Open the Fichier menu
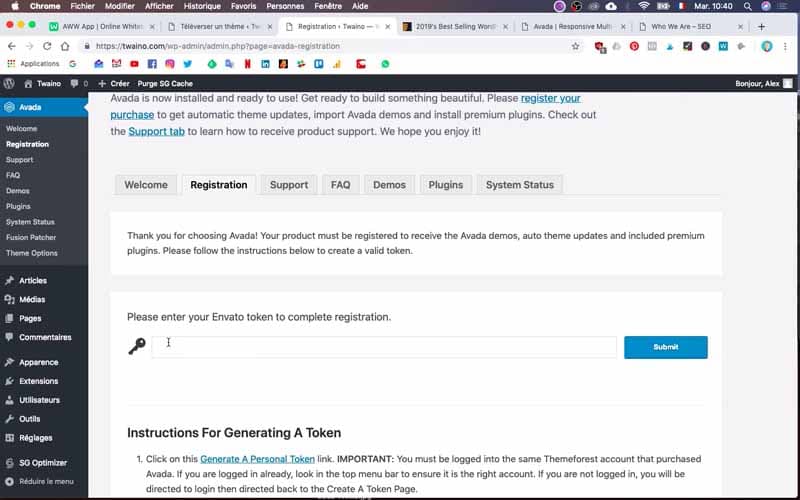 click(83, 6)
